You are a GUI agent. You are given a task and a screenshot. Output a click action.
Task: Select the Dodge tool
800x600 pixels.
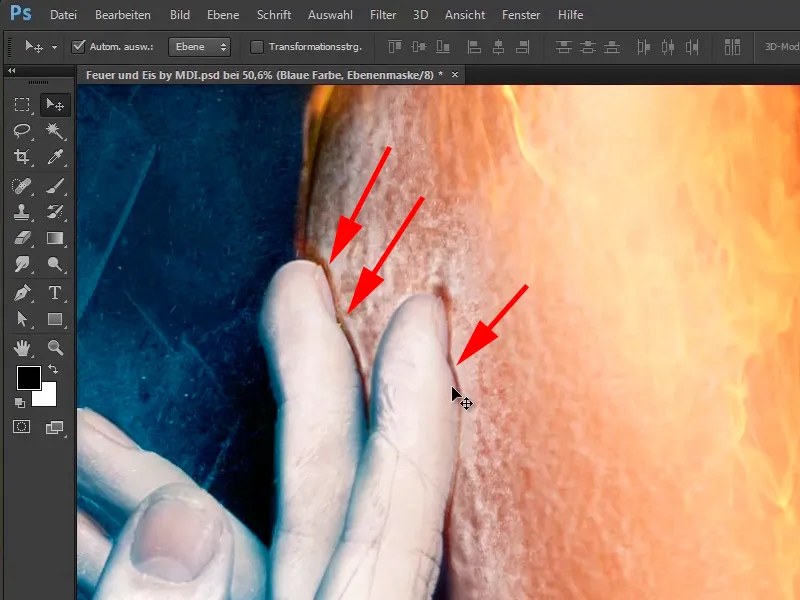tap(55, 264)
